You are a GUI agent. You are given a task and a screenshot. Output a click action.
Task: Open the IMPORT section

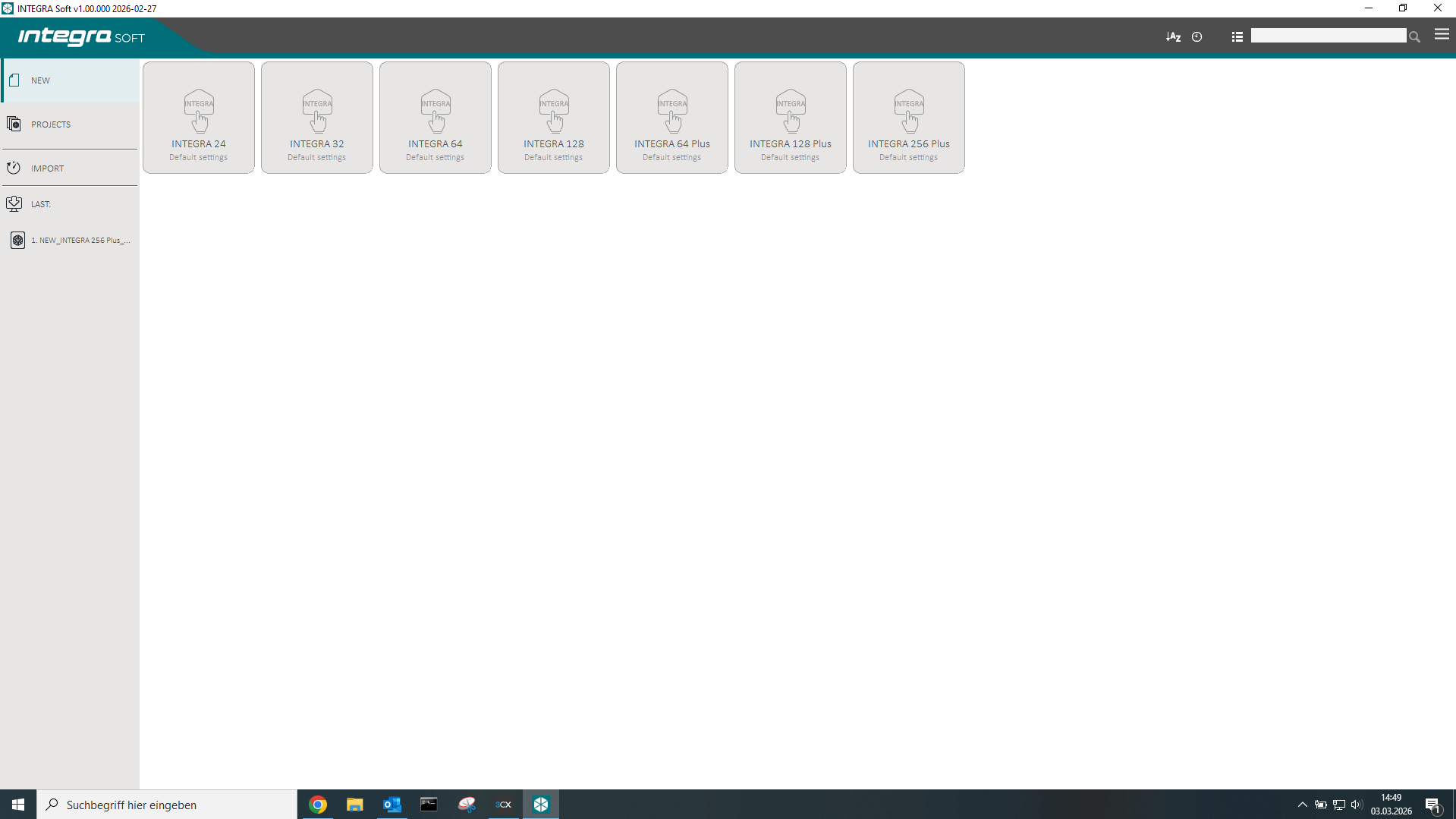pos(70,169)
